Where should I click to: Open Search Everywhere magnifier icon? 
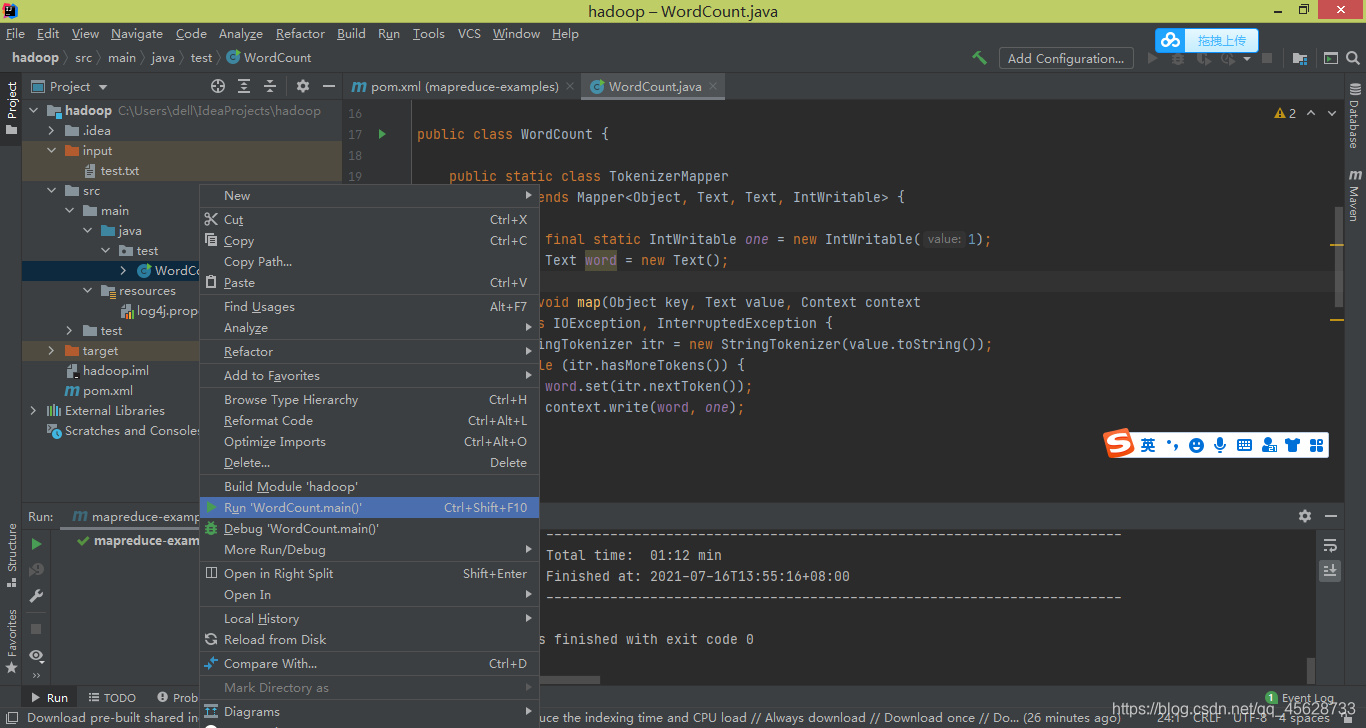coord(1352,58)
